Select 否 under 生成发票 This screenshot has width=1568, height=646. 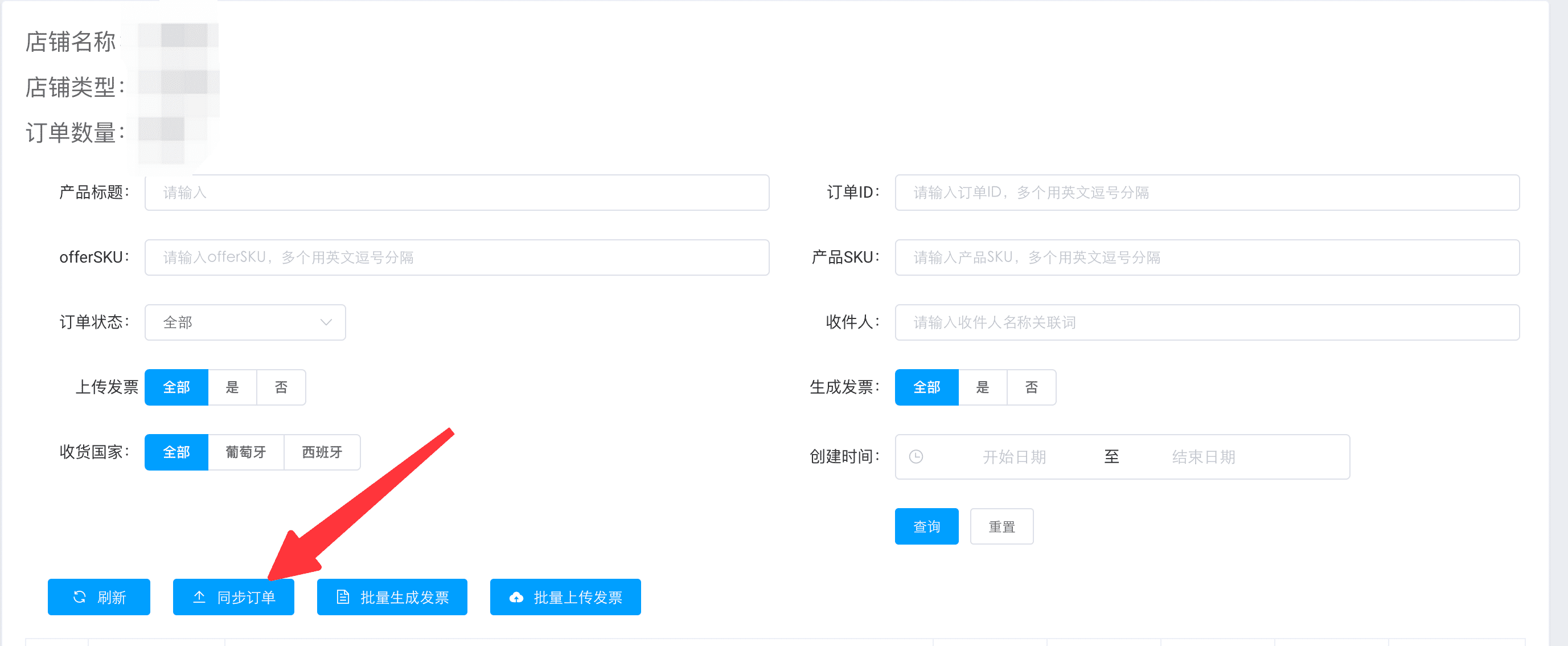point(1031,387)
